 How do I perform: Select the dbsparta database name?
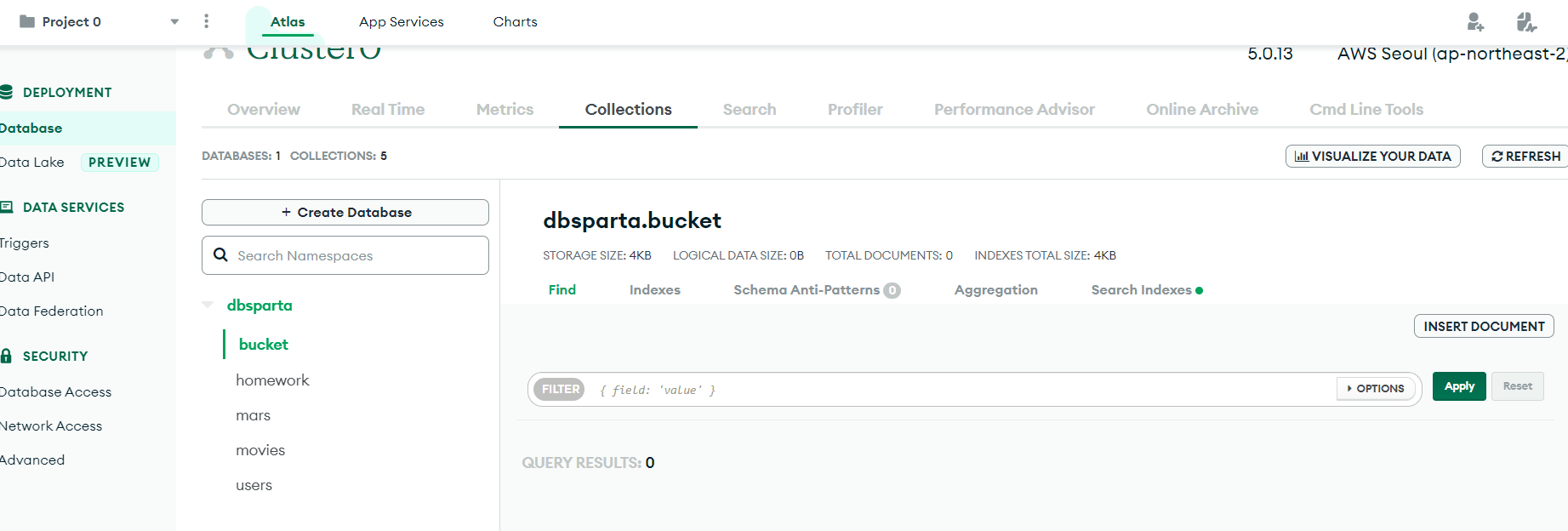point(259,305)
